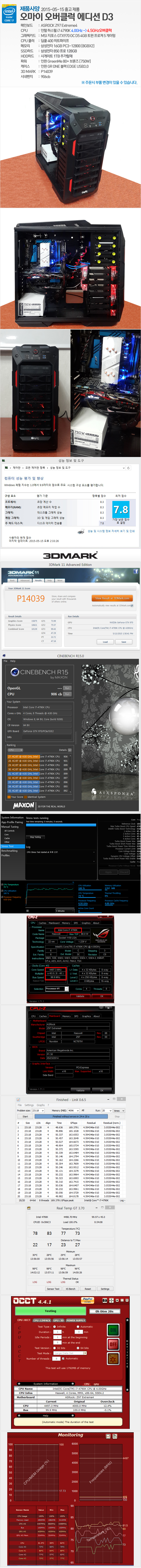The image size is (141, 1568).
Task: Click the Load button in 3DMark 11
Action: point(105,642)
